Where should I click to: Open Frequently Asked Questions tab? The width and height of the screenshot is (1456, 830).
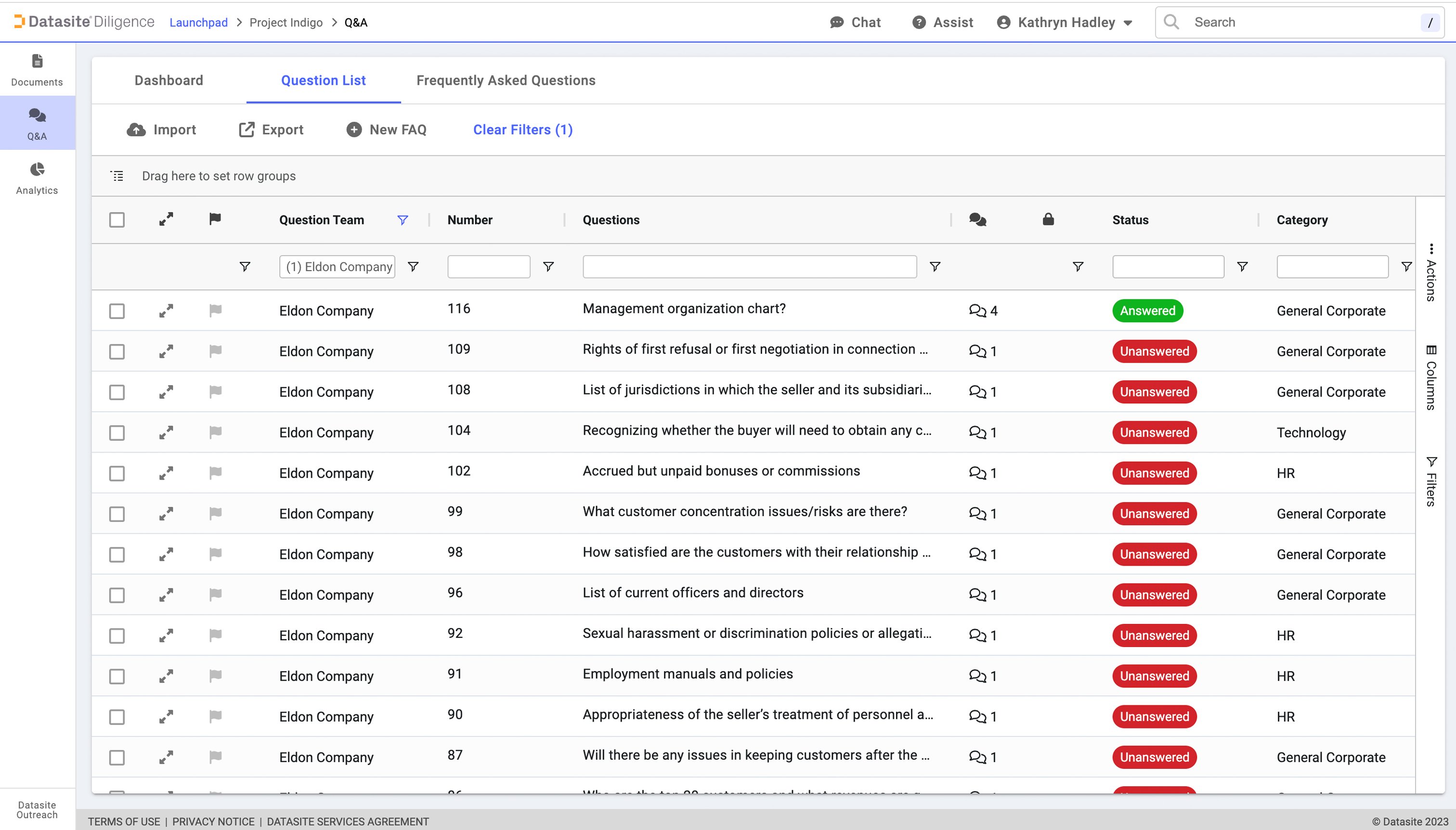506,80
